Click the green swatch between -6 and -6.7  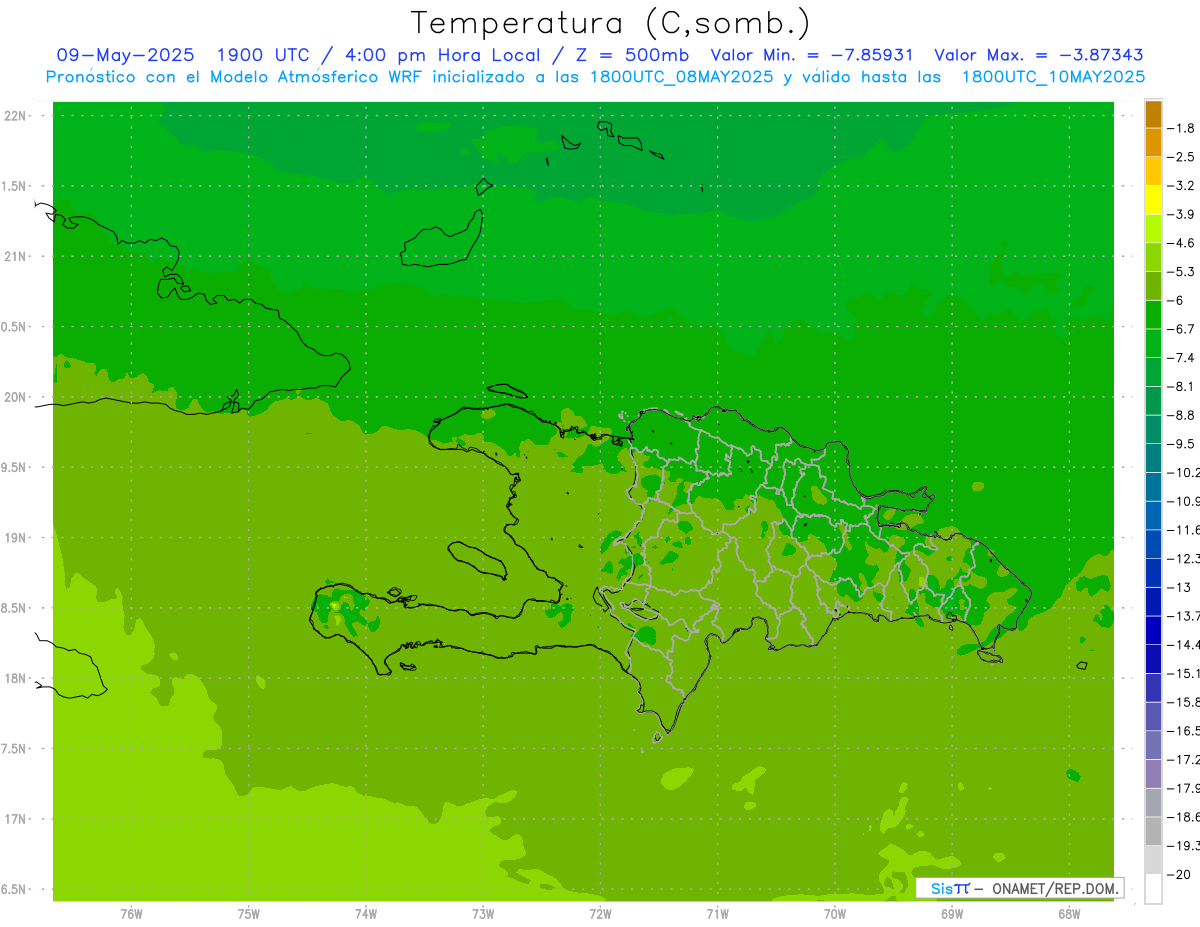[1153, 315]
